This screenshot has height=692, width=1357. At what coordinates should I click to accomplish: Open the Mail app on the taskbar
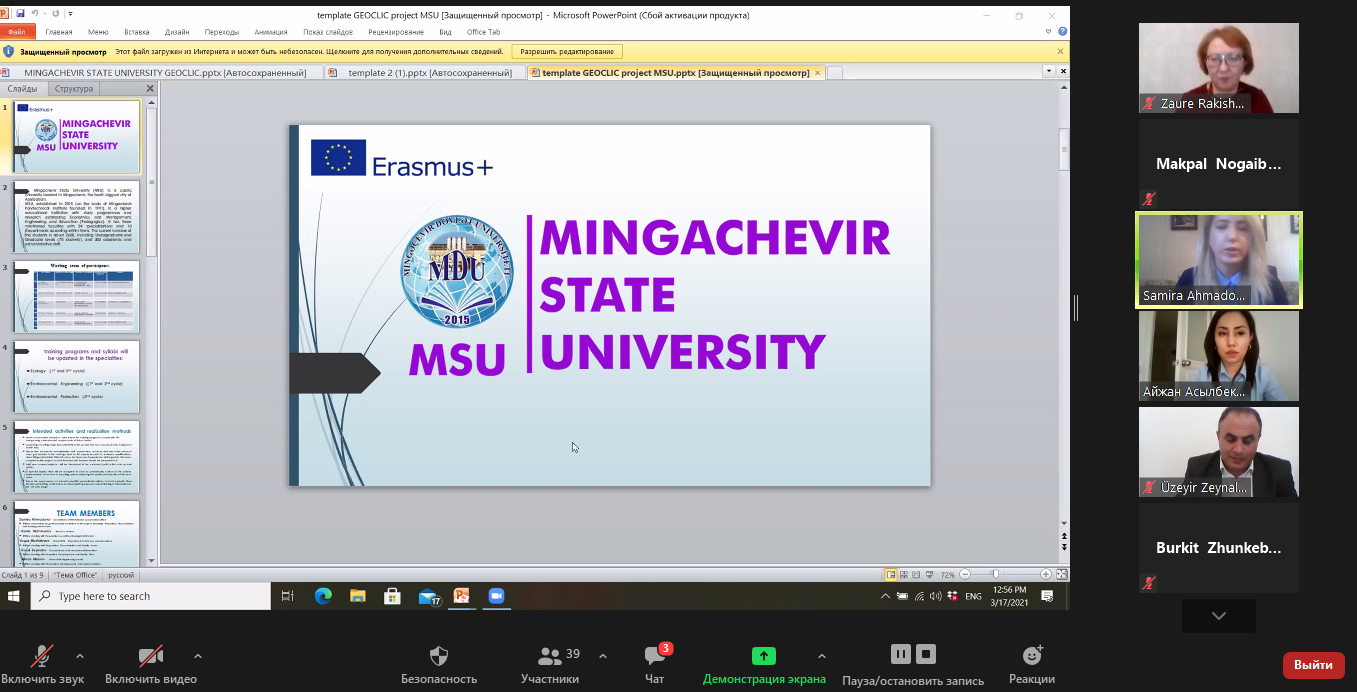[429, 597]
